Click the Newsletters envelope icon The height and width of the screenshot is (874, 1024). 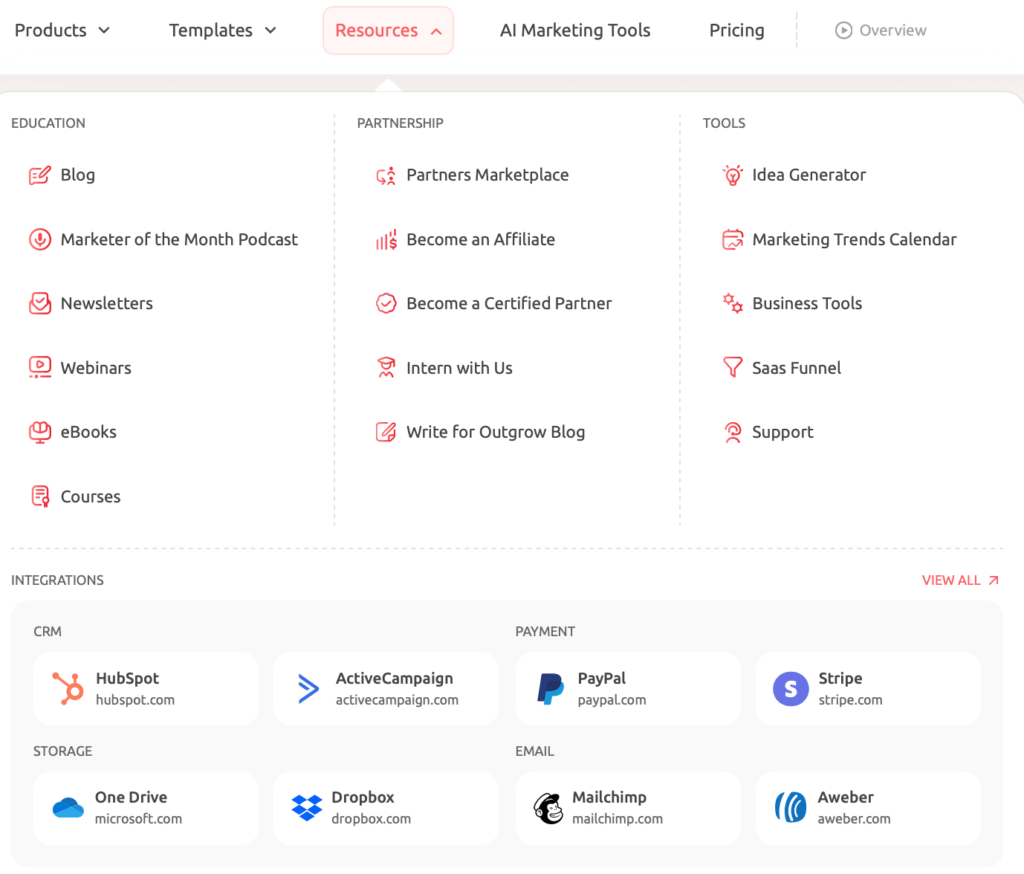point(39,304)
